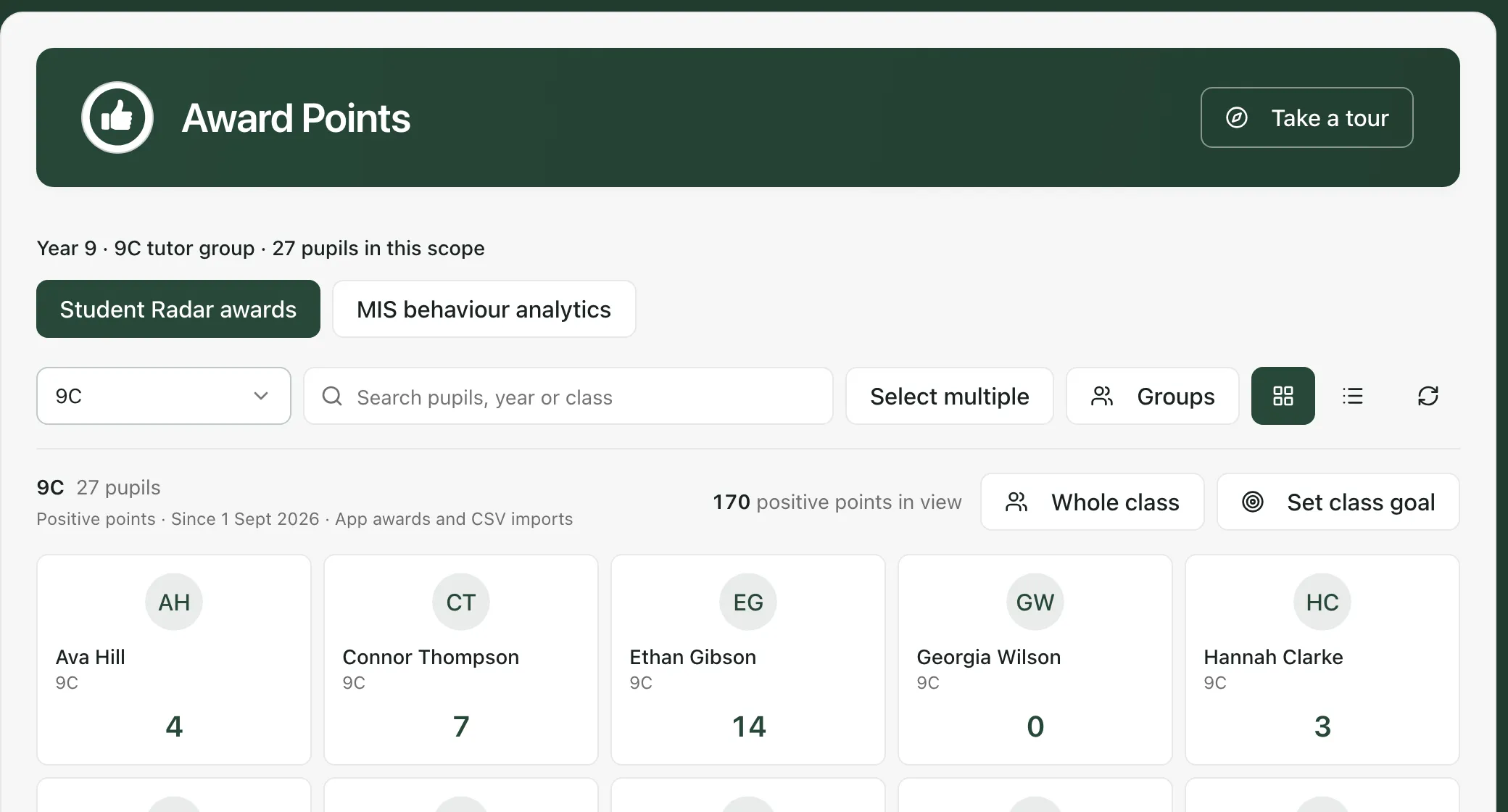Switch to MIS behaviour analytics tab
The image size is (1508, 812).
484,309
